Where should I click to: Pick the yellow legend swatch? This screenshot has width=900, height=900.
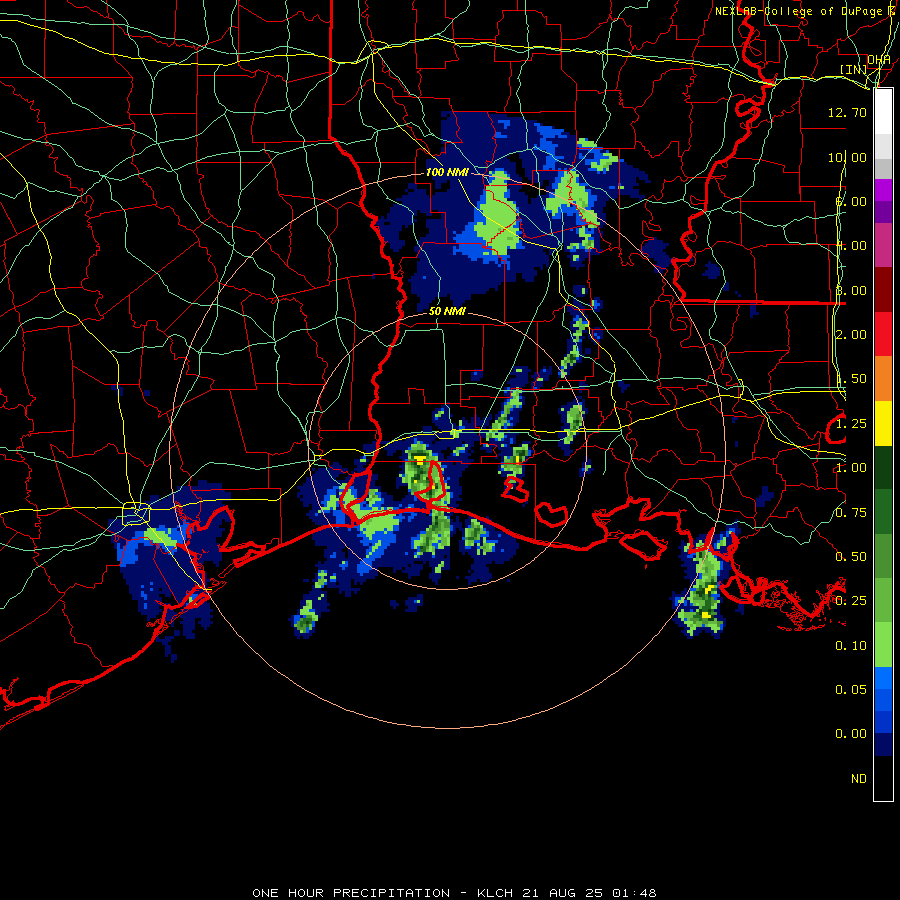[883, 423]
